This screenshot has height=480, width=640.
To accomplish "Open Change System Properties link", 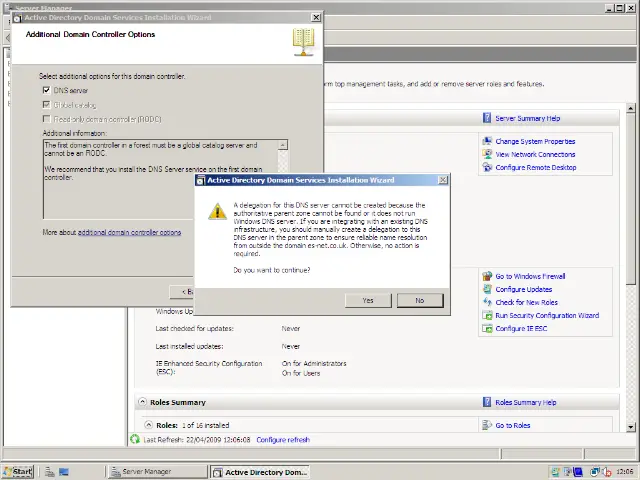I will coord(535,142).
